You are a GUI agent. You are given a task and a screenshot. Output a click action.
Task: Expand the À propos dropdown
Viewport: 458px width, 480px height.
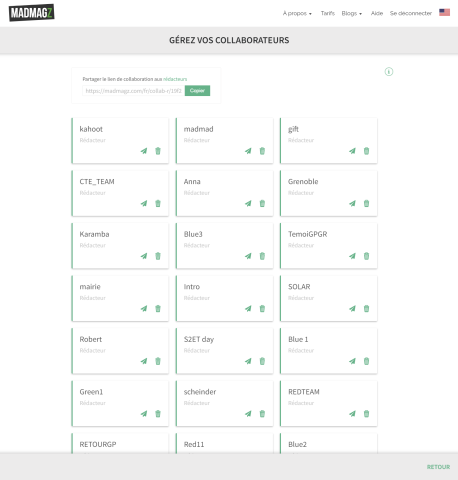(297, 13)
